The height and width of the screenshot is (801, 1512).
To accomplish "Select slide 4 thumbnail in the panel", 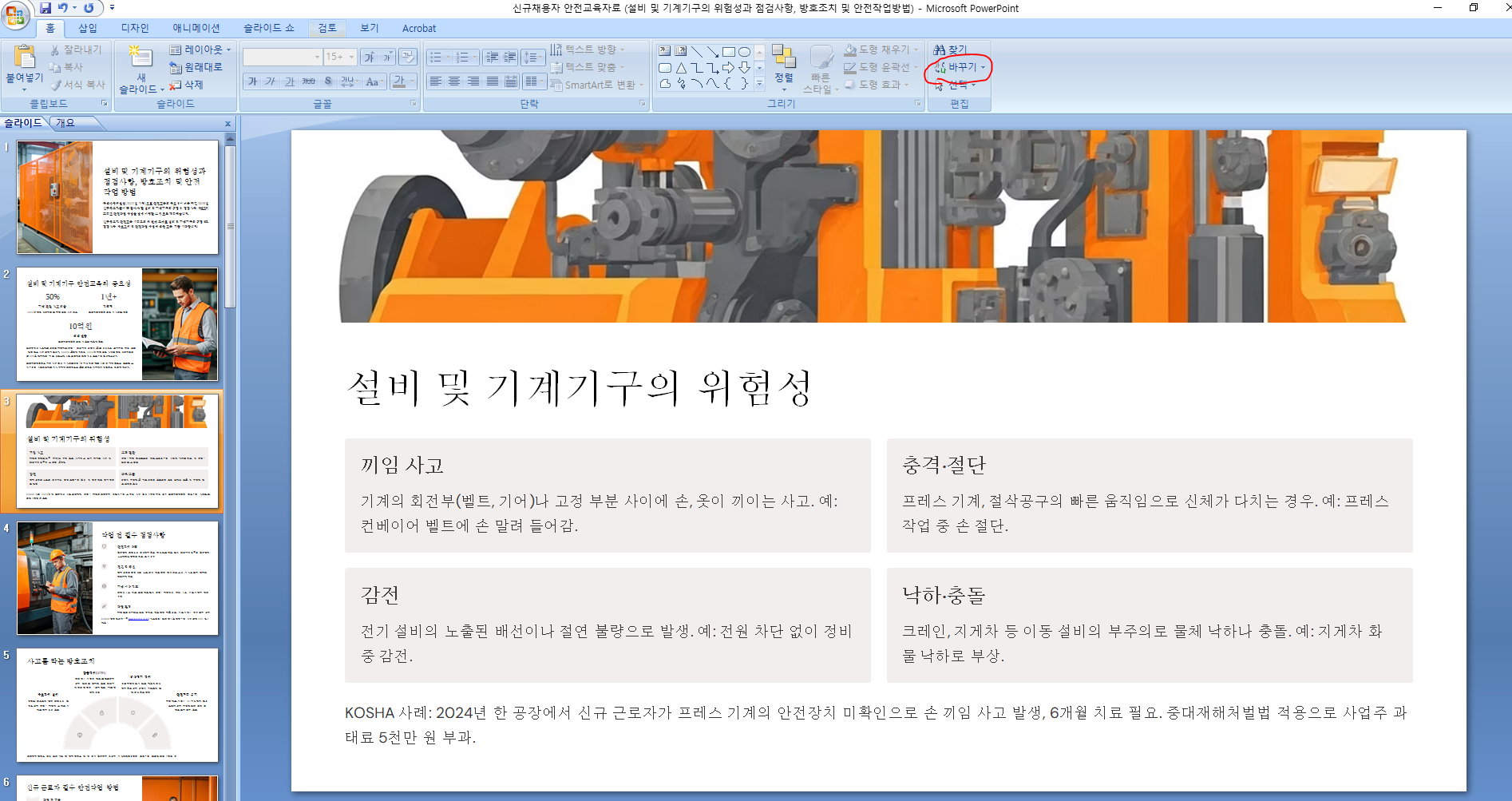I will point(117,578).
